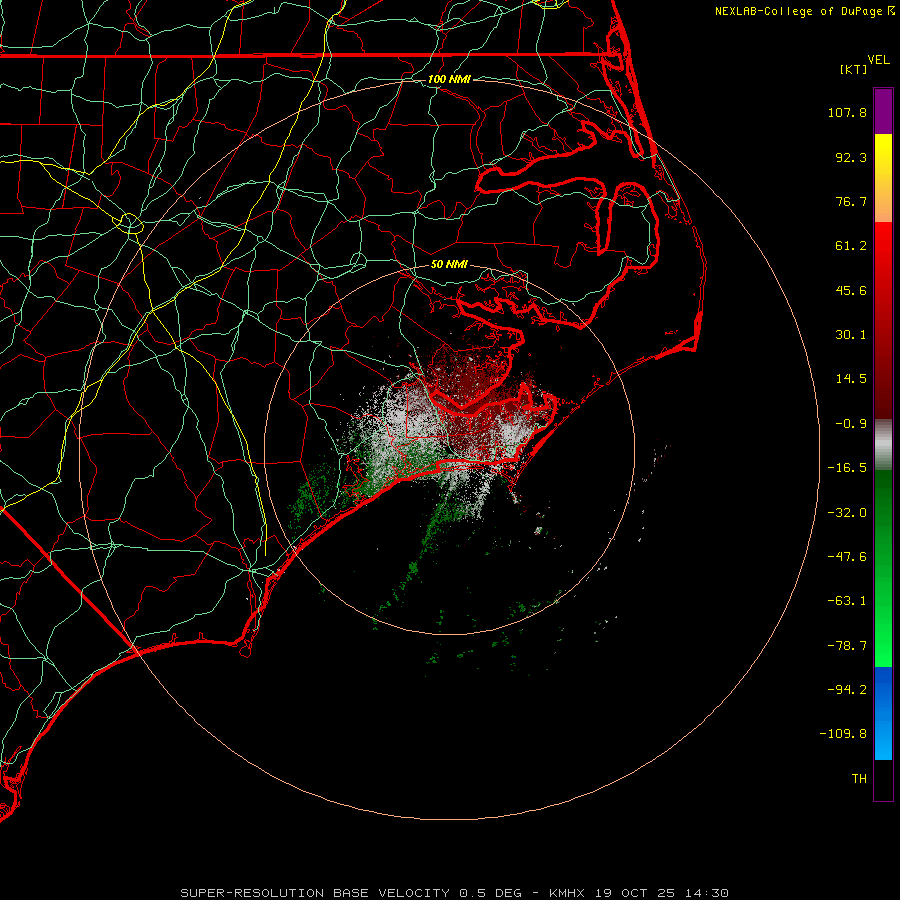Click the 107.8 legend value
Screen dimensions: 900x900
(847, 112)
